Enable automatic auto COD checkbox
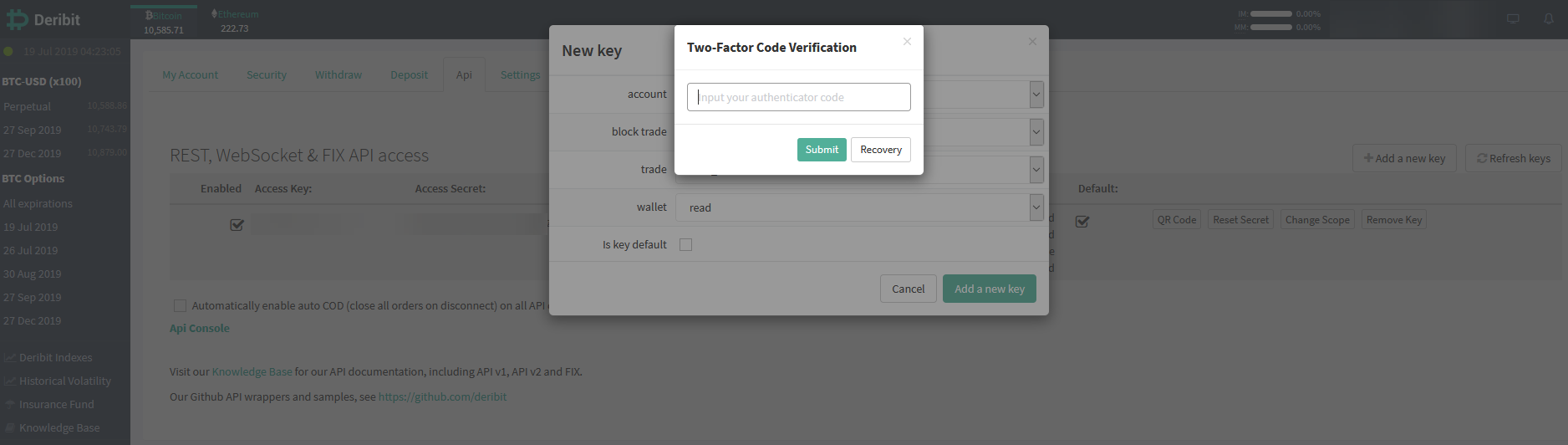The height and width of the screenshot is (445, 1568). coord(180,305)
